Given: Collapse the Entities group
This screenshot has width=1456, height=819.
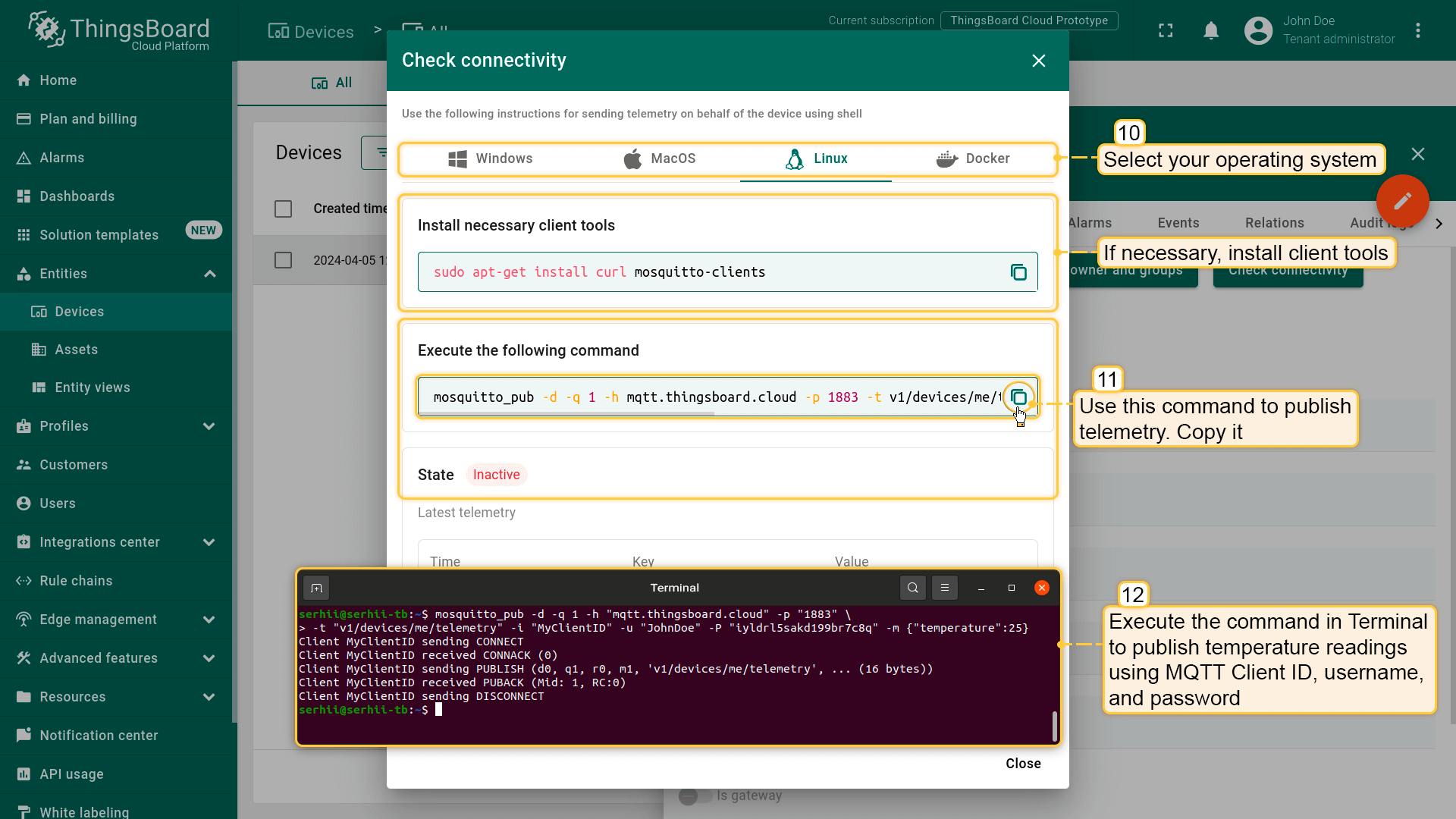Looking at the screenshot, I should [210, 274].
